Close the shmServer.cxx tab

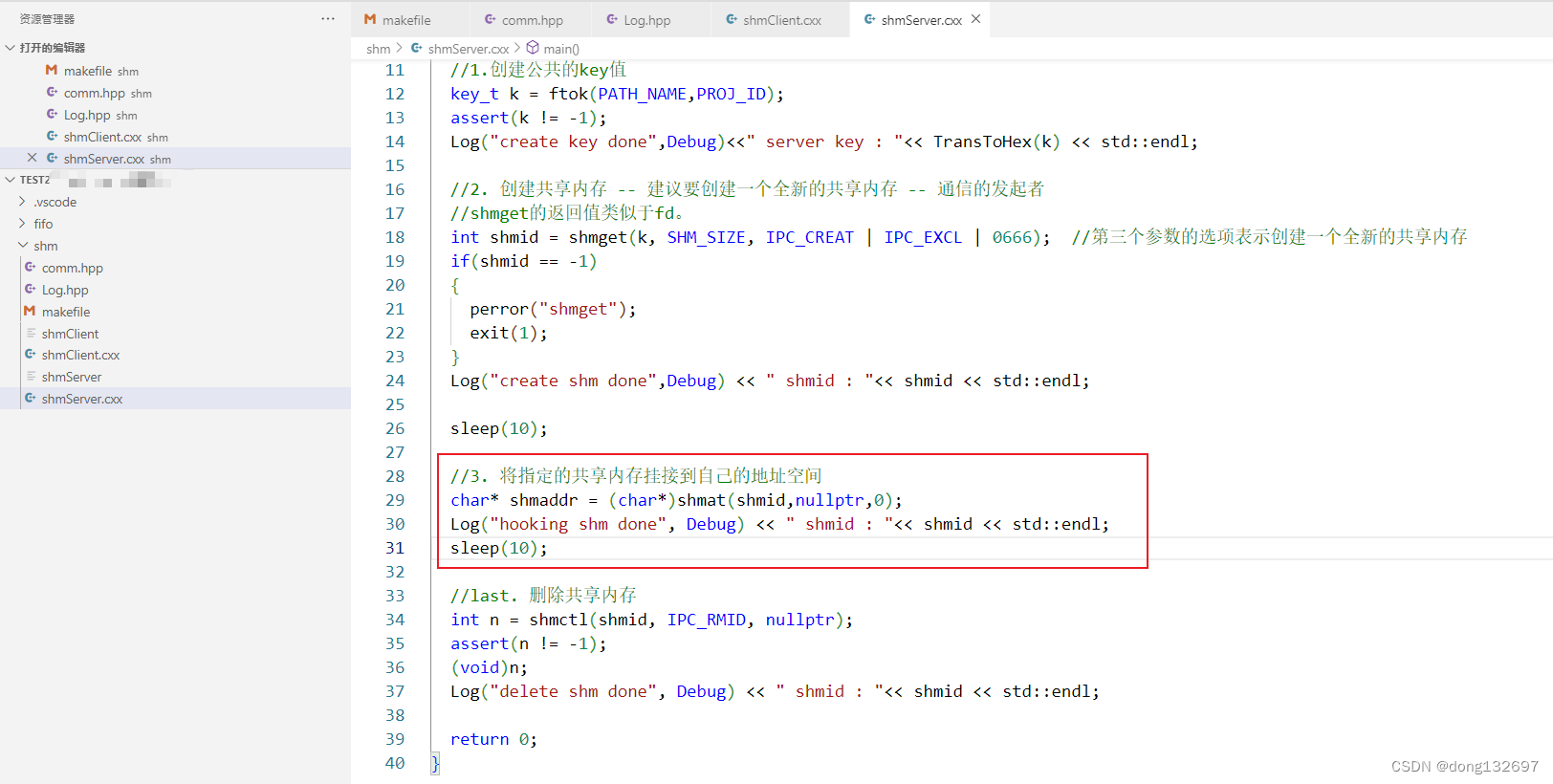[x=976, y=19]
